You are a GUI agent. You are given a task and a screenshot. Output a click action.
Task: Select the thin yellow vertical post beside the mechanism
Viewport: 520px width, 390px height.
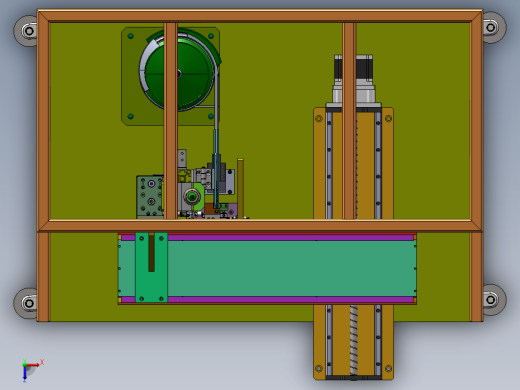pos(240,188)
